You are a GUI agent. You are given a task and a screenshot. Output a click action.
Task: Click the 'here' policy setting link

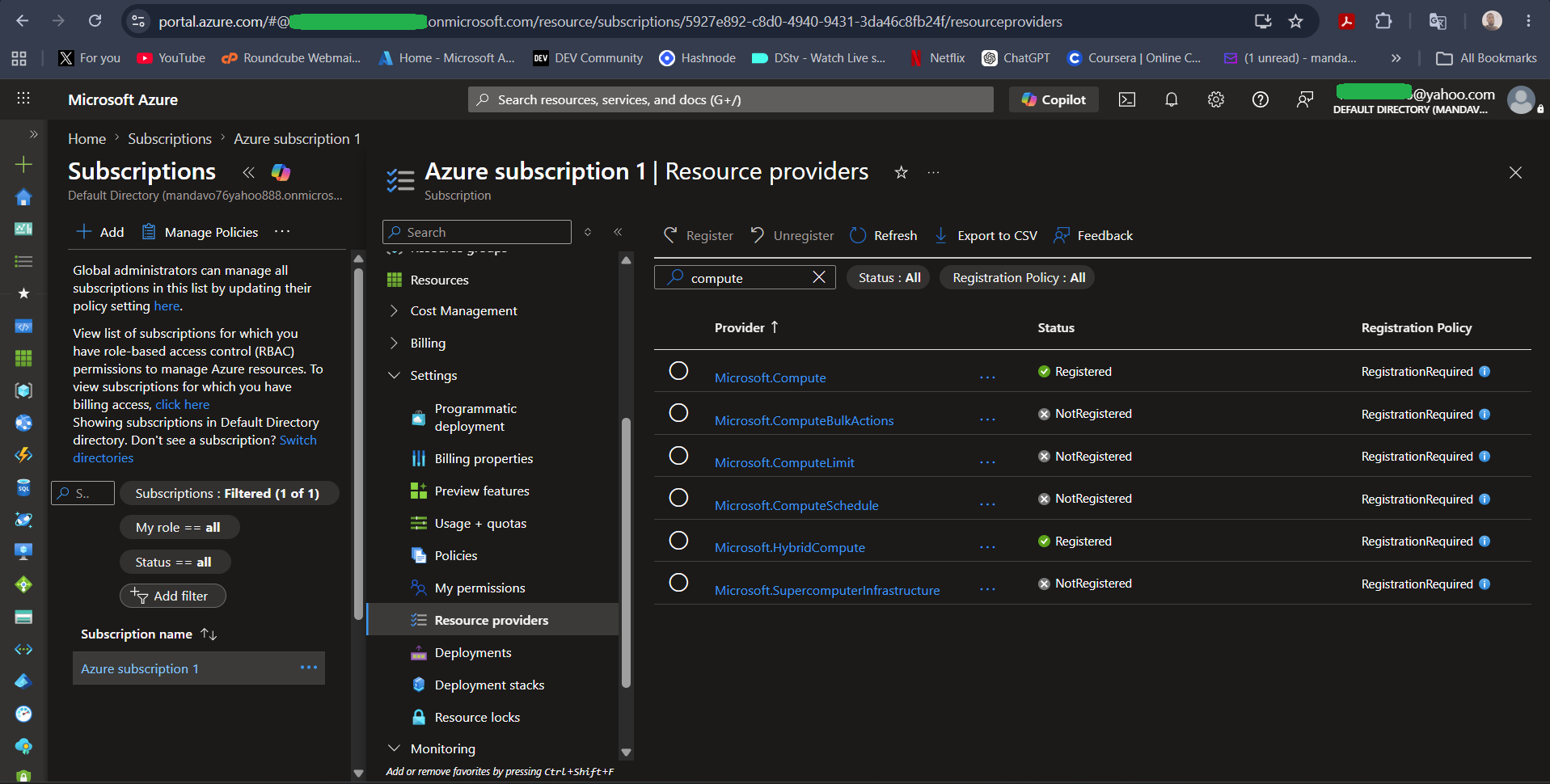coord(167,306)
